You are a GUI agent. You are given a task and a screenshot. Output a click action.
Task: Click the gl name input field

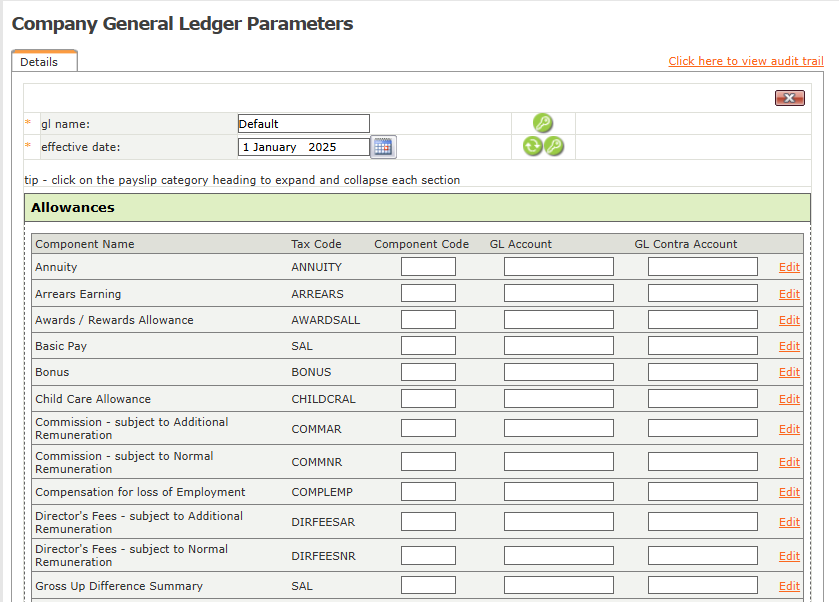[303, 124]
